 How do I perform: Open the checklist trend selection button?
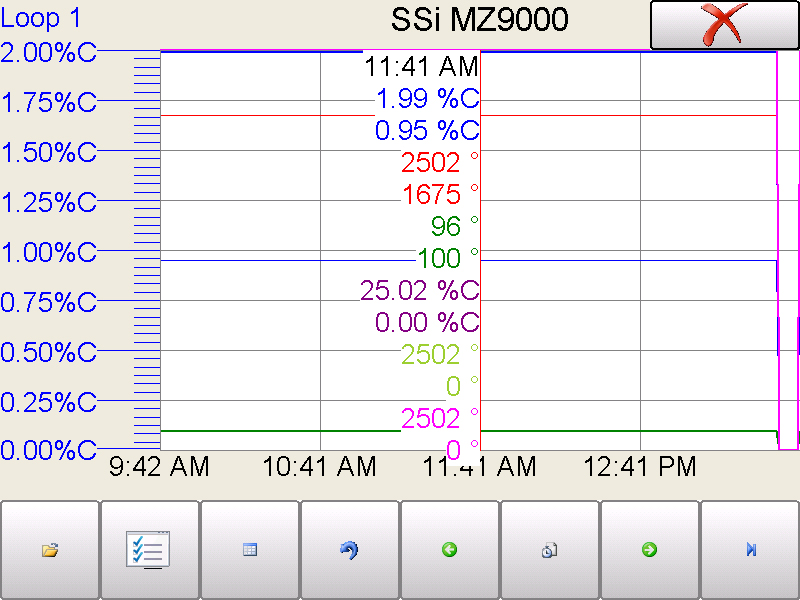click(150, 550)
